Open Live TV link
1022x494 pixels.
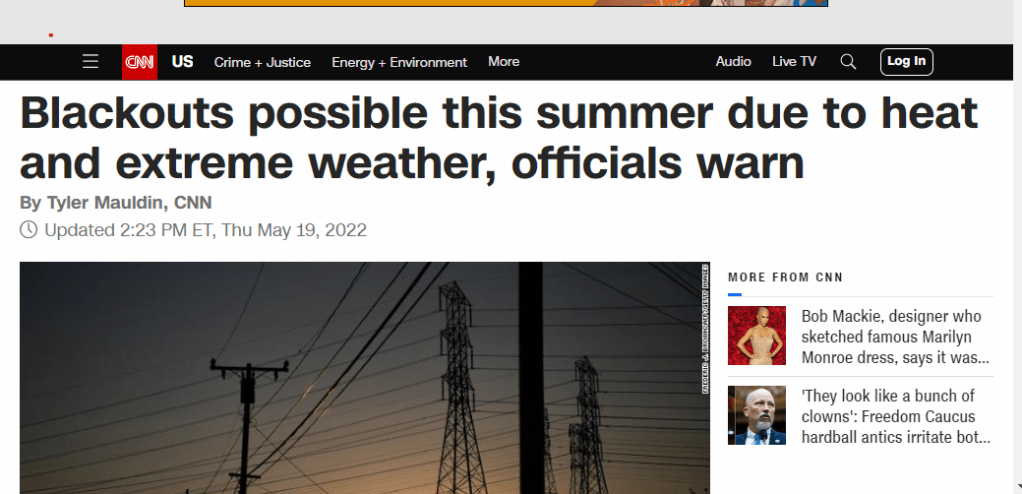[794, 62]
